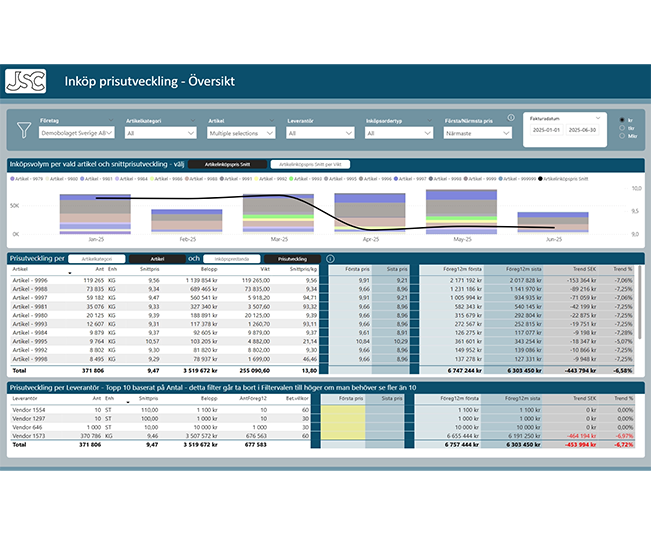Open the Inköpsordertyp dropdown
The image size is (651, 535).
tap(399, 133)
